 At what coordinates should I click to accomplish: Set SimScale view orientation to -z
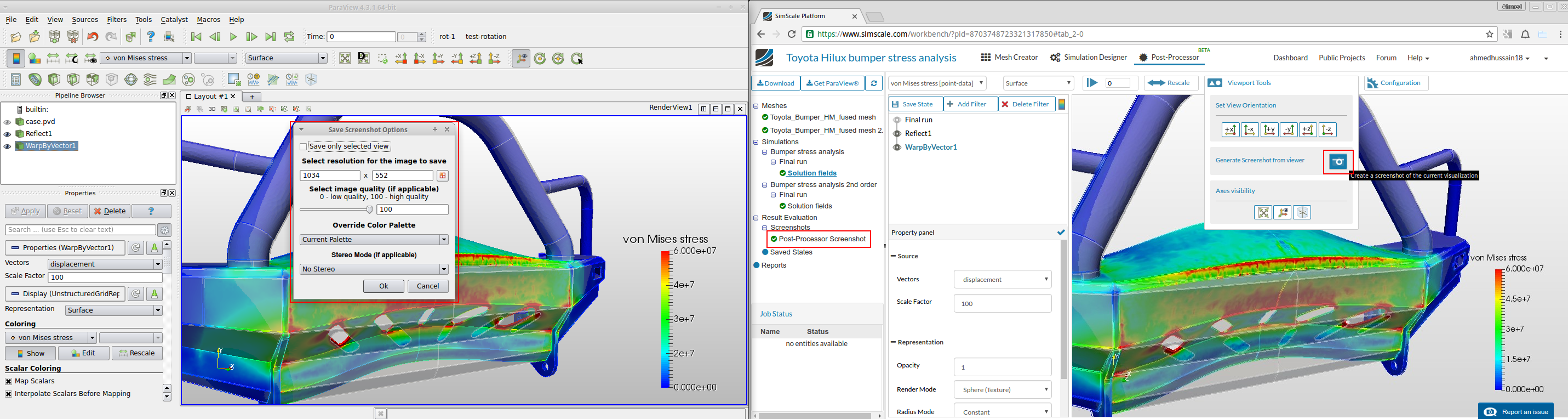pyautogui.click(x=1327, y=130)
